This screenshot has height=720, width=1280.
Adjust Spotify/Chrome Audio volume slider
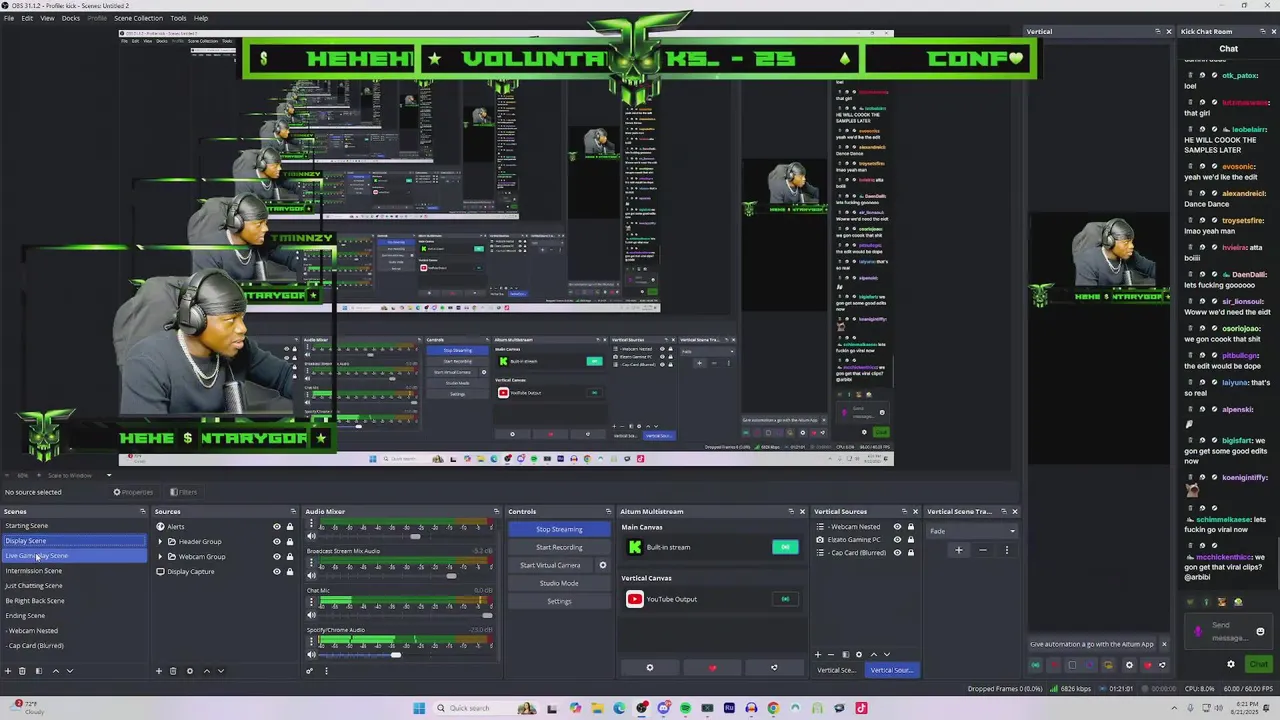396,655
